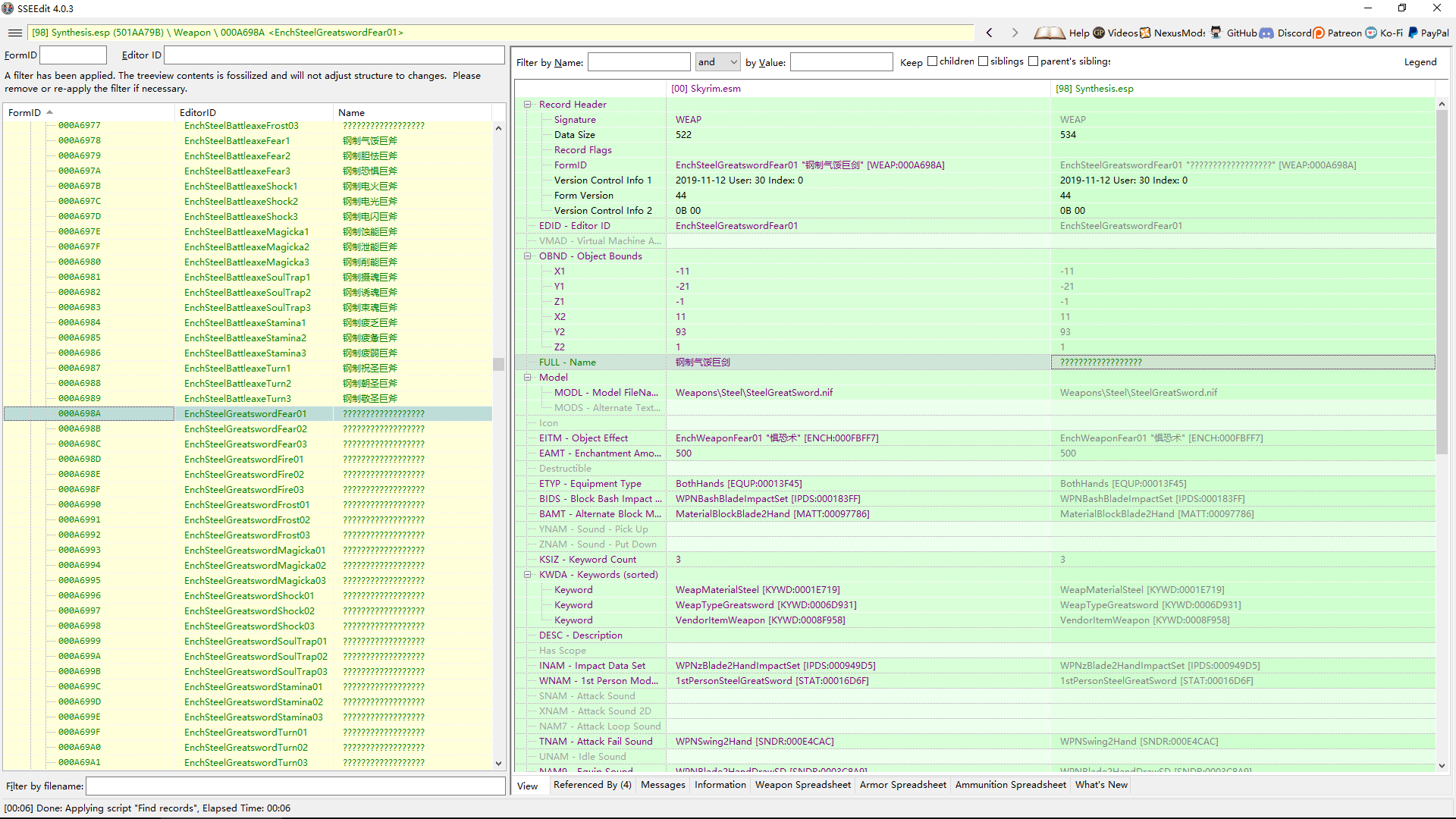Enable the Keep children checkbox
Viewport: 1456px width, 819px height.
coord(933,61)
